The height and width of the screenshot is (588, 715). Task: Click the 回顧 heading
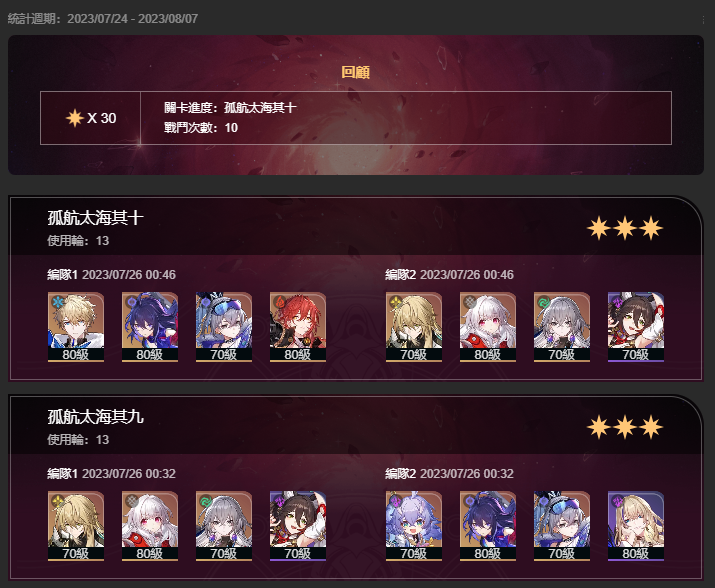point(356,72)
